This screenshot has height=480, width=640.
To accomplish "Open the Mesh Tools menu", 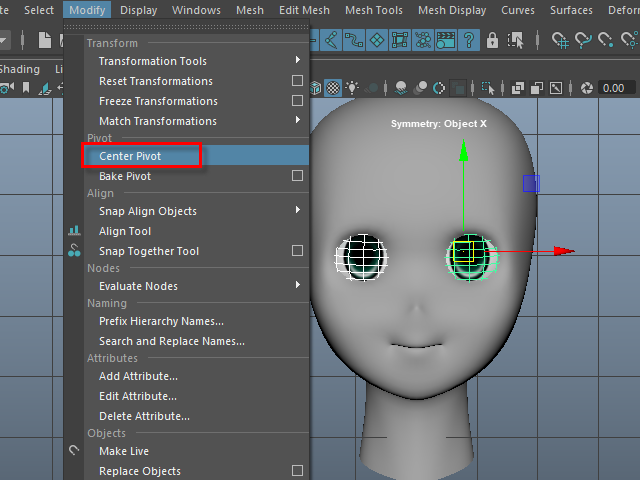I will [x=373, y=10].
